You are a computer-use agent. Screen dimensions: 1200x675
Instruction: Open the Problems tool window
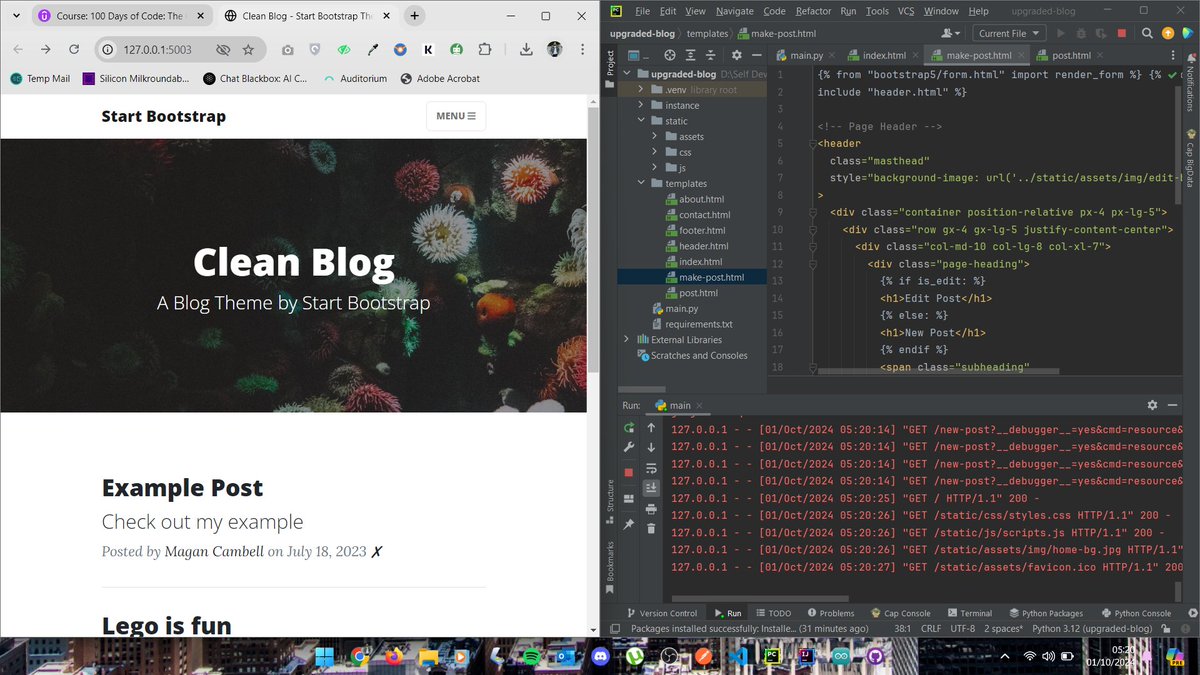[x=830, y=613]
